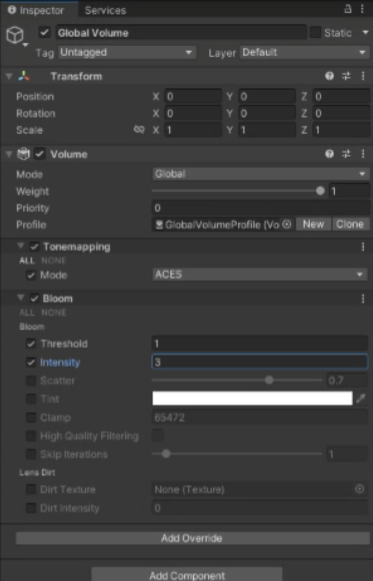Viewport: 373px width, 581px height.
Task: Open the Tag Untagged dropdown
Action: click(x=127, y=52)
